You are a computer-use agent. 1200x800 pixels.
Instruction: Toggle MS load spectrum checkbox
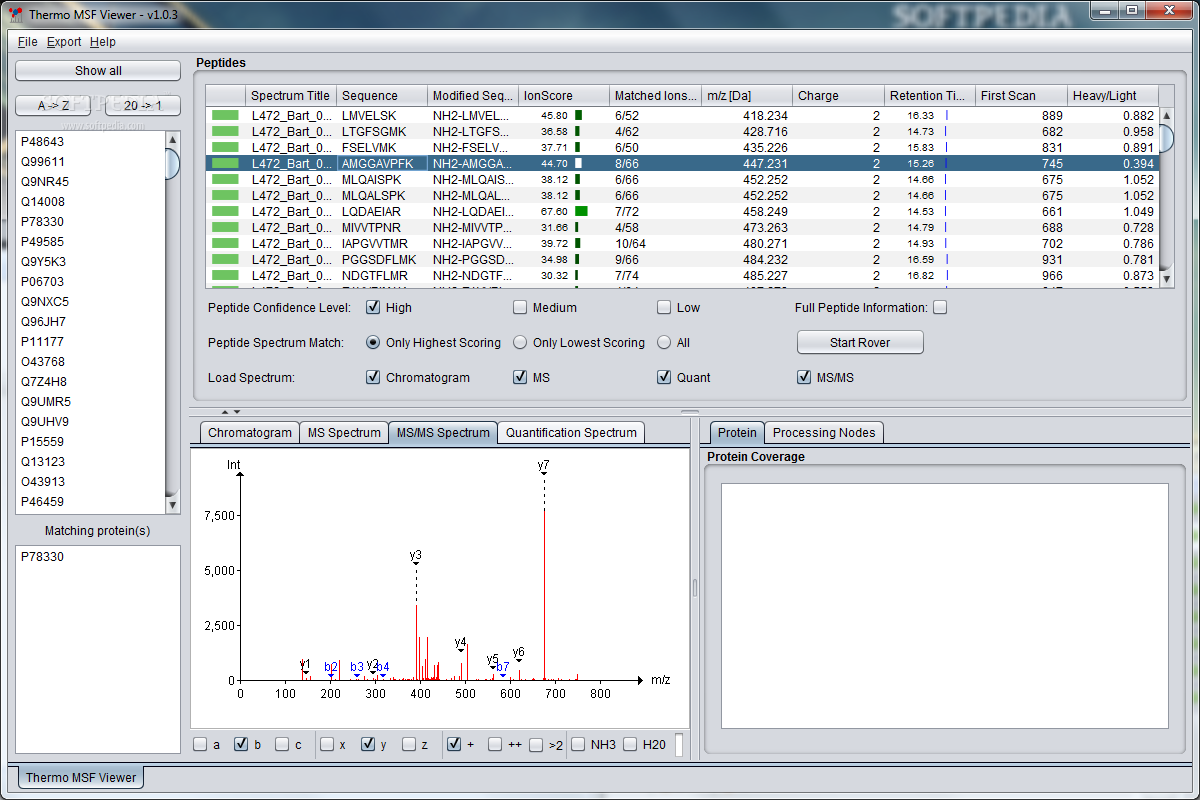520,377
